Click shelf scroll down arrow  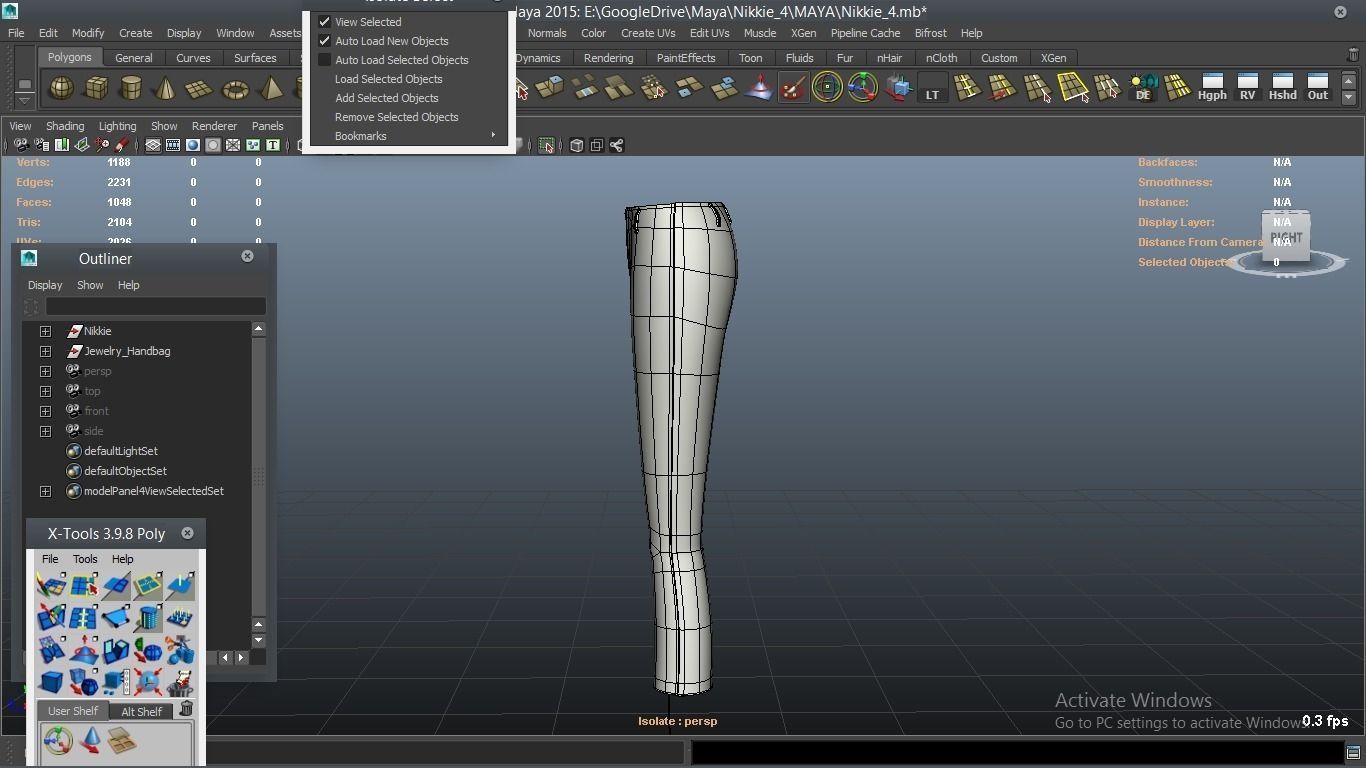pos(1348,97)
